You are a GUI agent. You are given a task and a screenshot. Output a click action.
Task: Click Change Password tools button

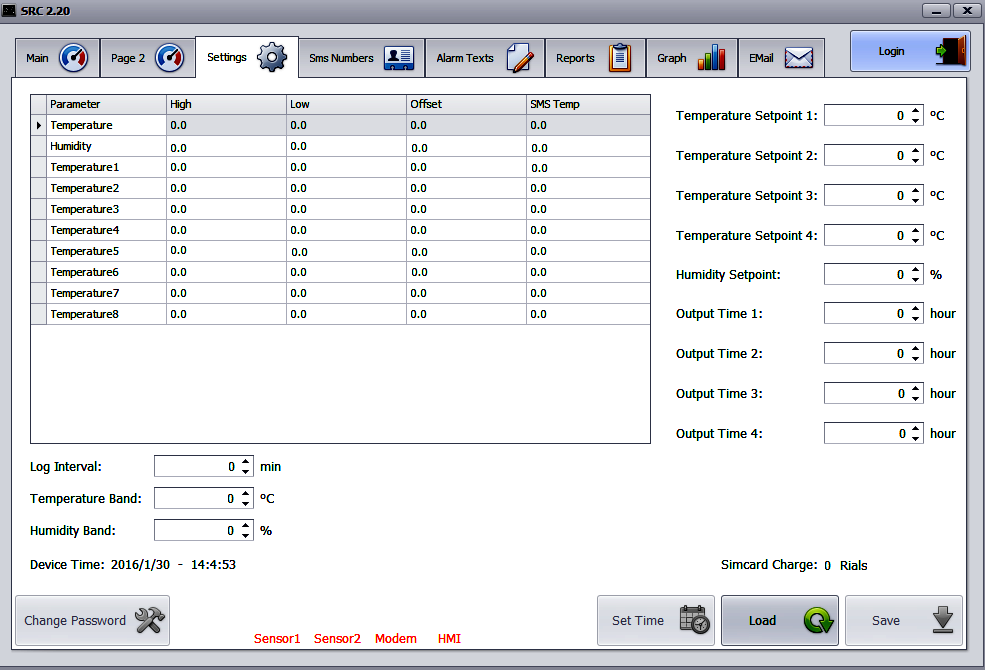(92, 620)
